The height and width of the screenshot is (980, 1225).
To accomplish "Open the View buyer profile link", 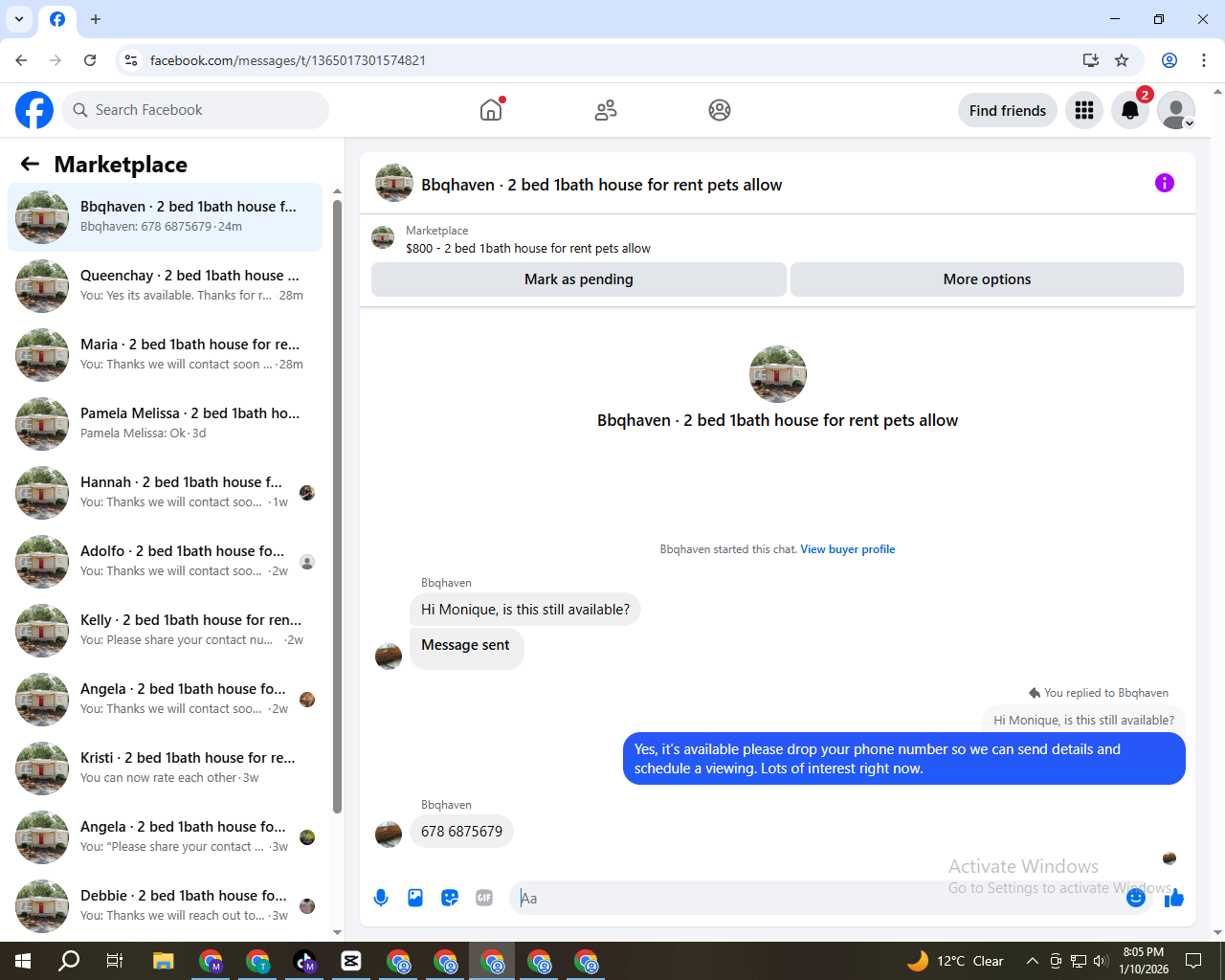I will 848,549.
